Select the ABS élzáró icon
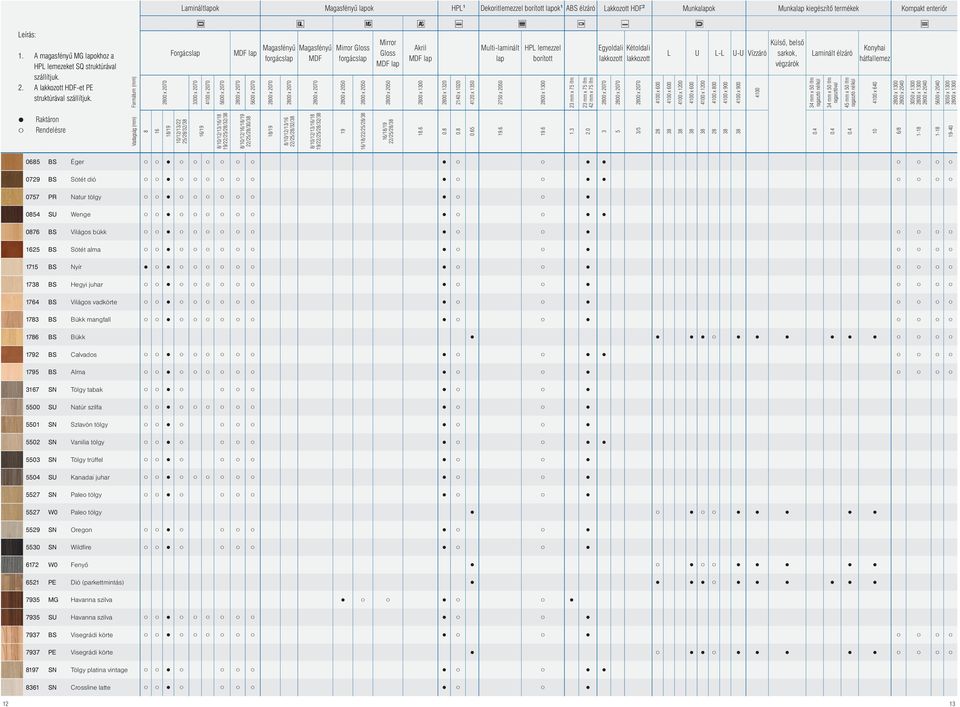 click(x=581, y=24)
